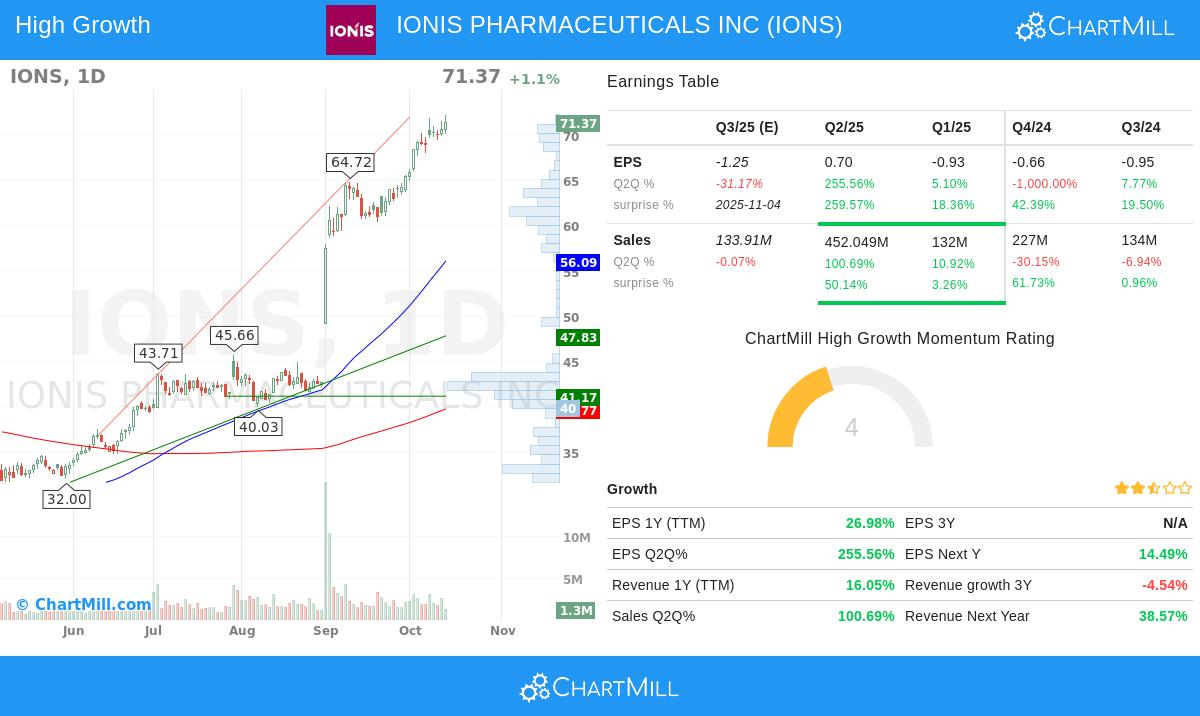The image size is (1200, 716).
Task: Click the High Growth heading text
Action: pyautogui.click(x=83, y=25)
